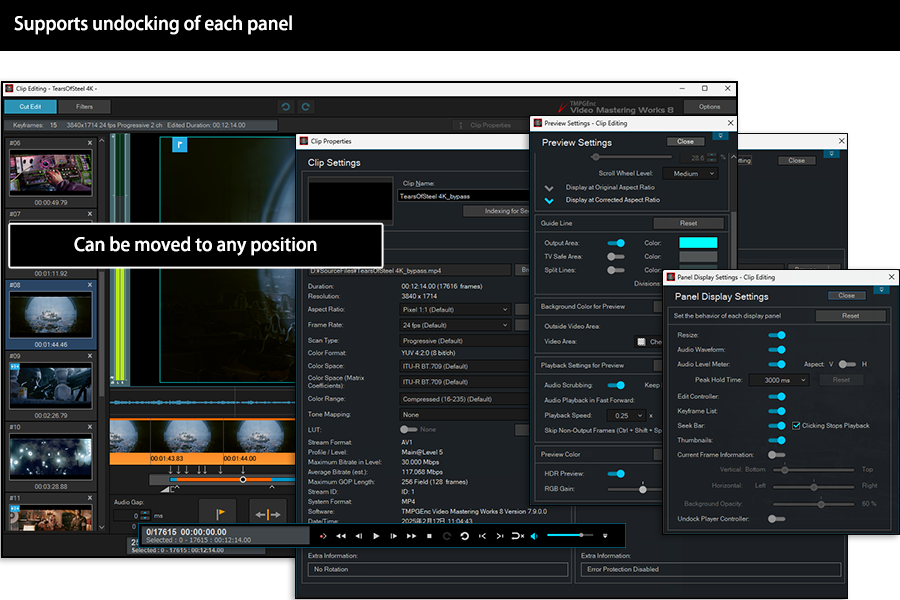
Task: Toggle the loop-off icon beside the speaker
Action: 517,536
